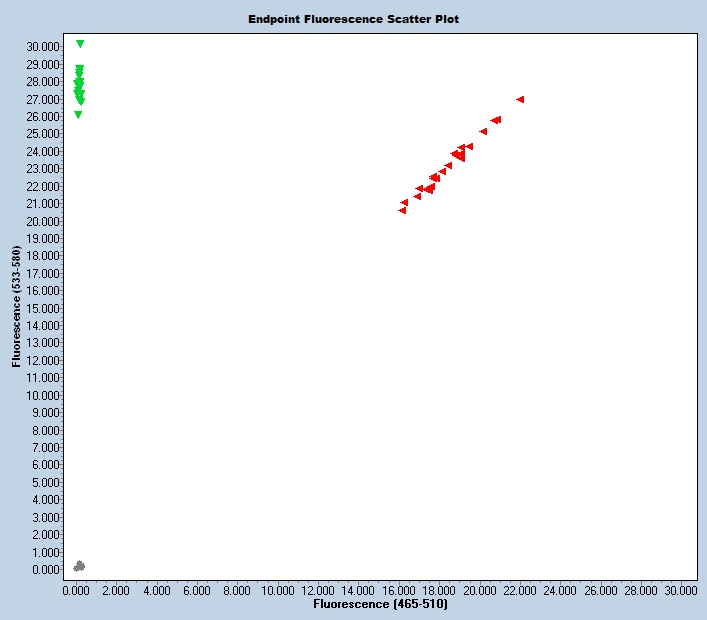Select red triangle just above 20.000 x-value
The width and height of the screenshot is (707, 620).
click(x=483, y=131)
